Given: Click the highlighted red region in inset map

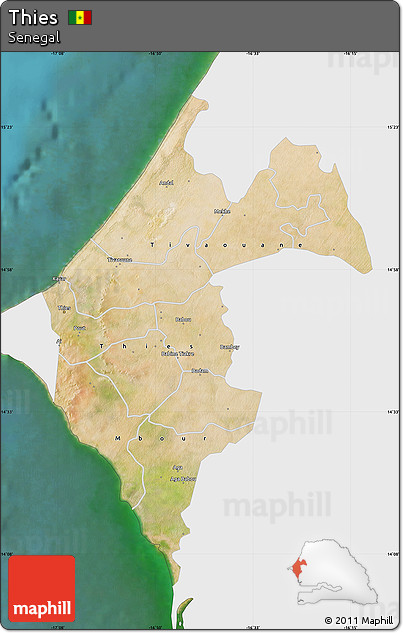Looking at the screenshot, I should [x=298, y=569].
